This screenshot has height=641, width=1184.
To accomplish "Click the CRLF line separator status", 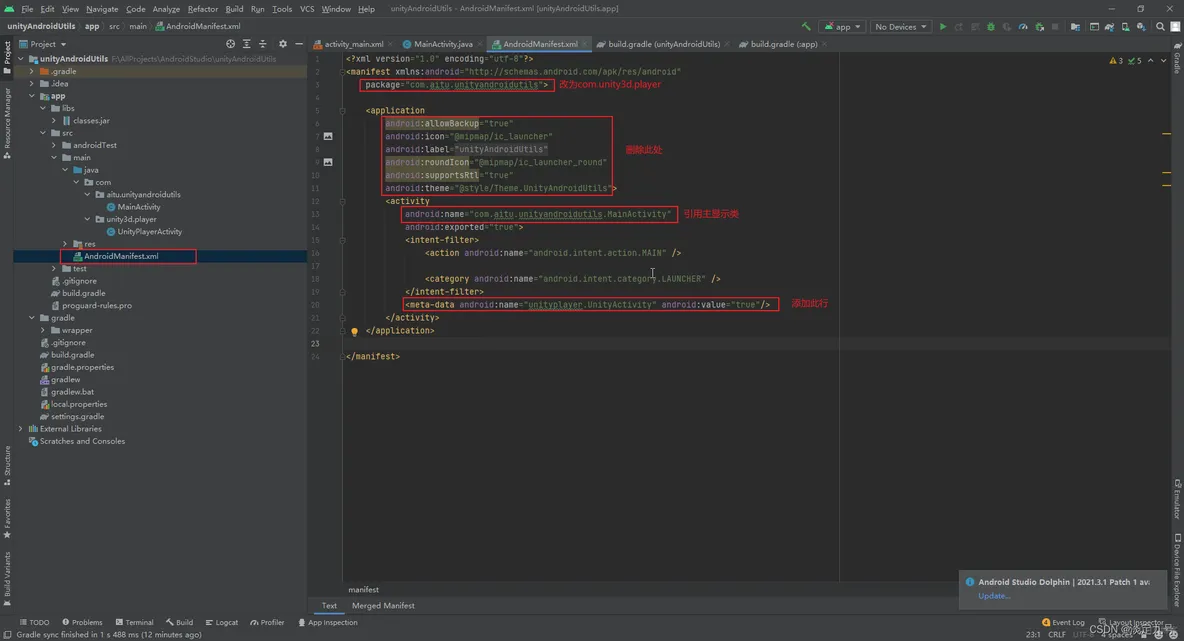I will point(1057,635).
